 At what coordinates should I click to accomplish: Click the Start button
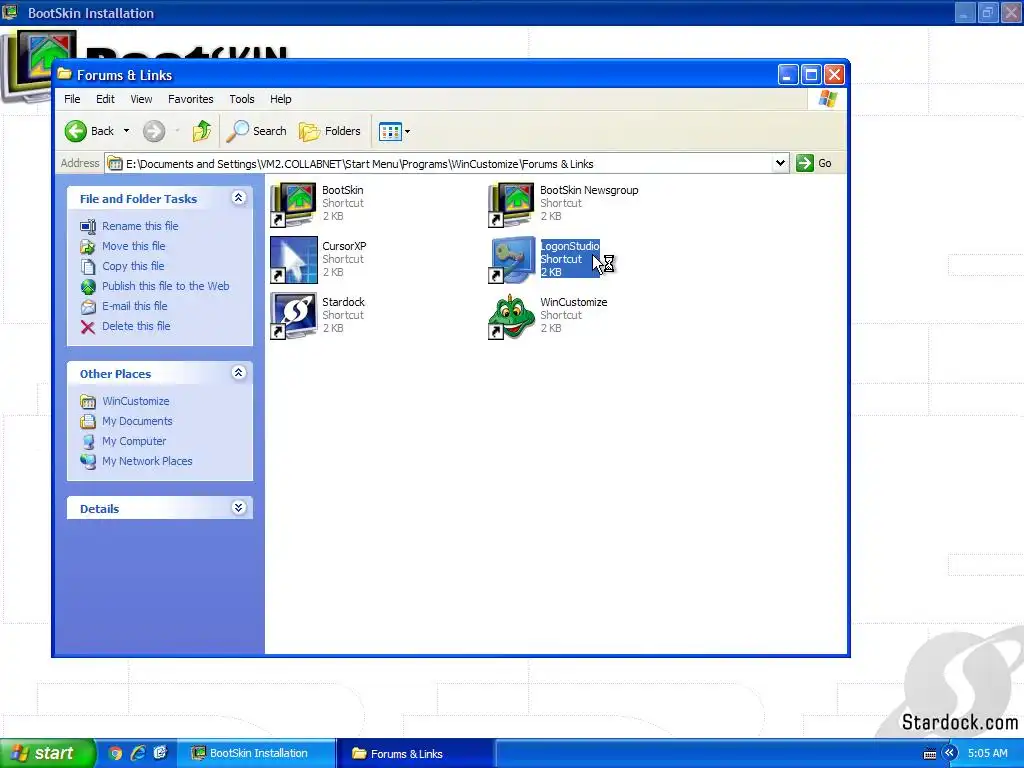point(47,753)
